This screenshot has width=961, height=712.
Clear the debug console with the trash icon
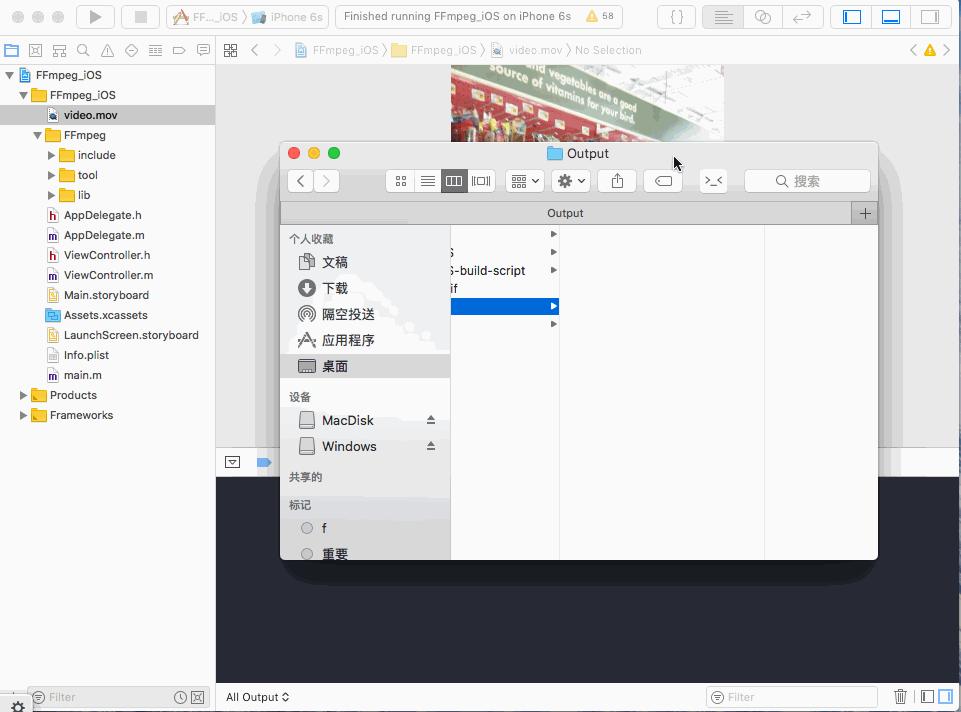pos(900,696)
